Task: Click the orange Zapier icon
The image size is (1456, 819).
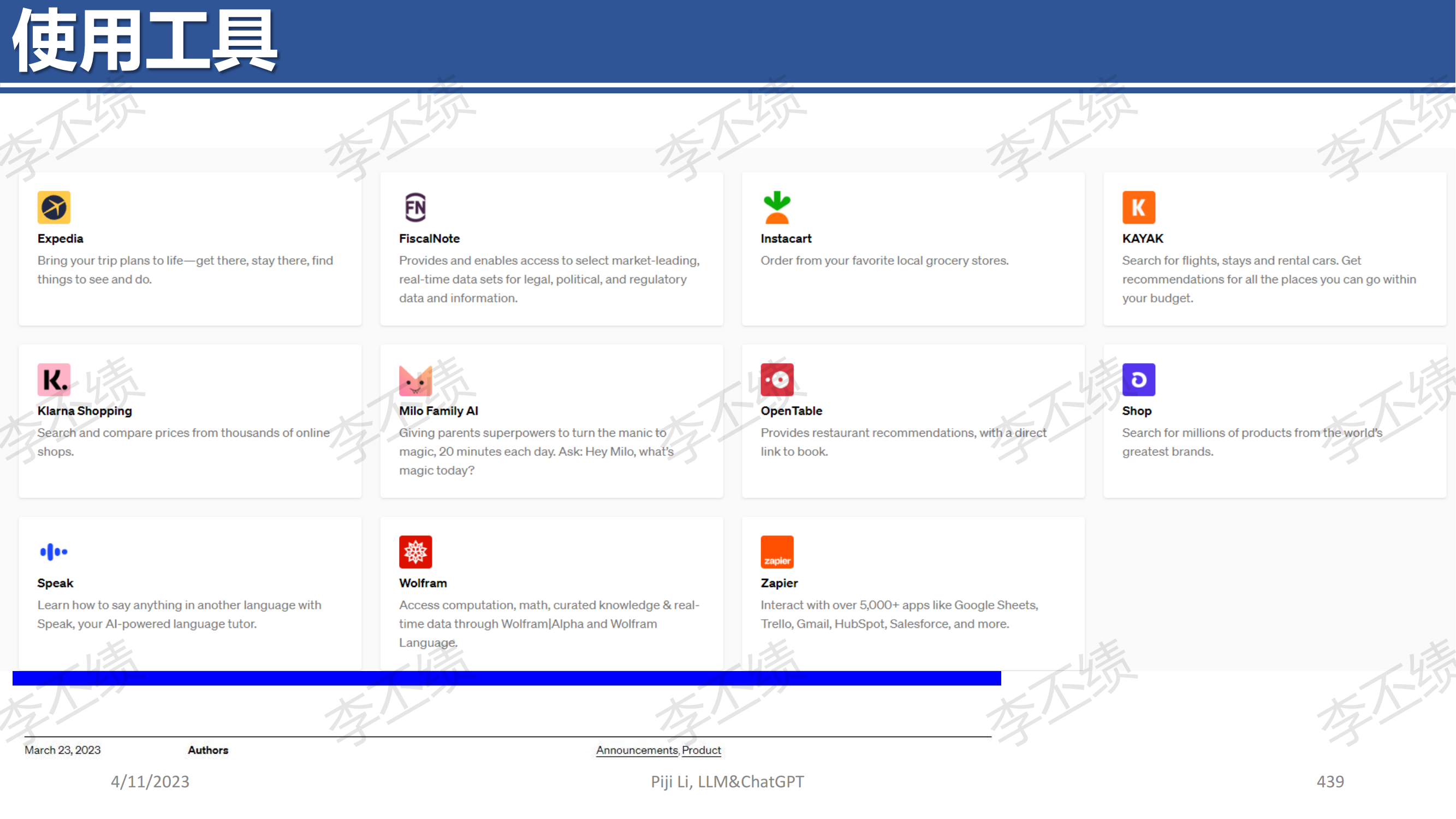Action: point(777,551)
